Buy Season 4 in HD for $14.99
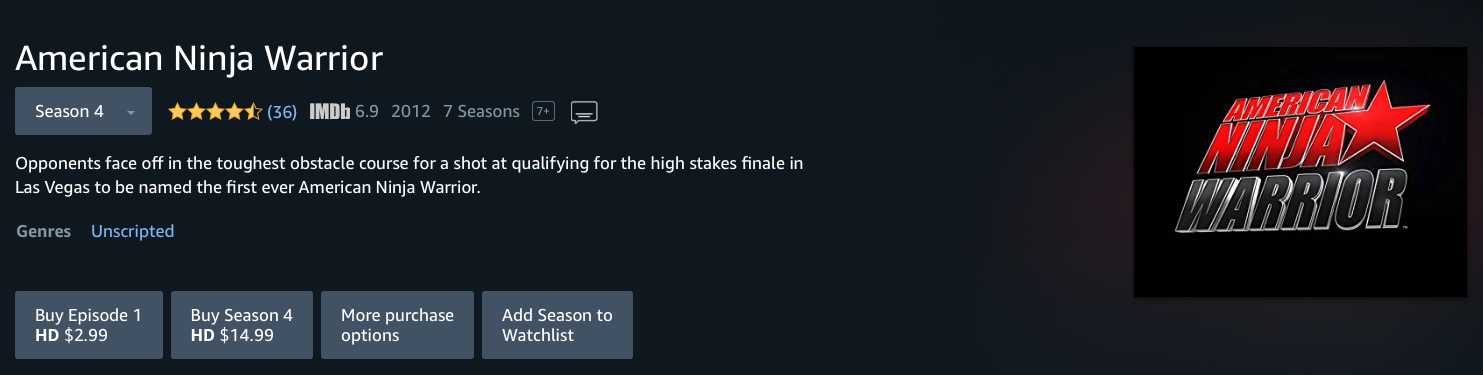This screenshot has height=375, width=1483. [x=242, y=325]
